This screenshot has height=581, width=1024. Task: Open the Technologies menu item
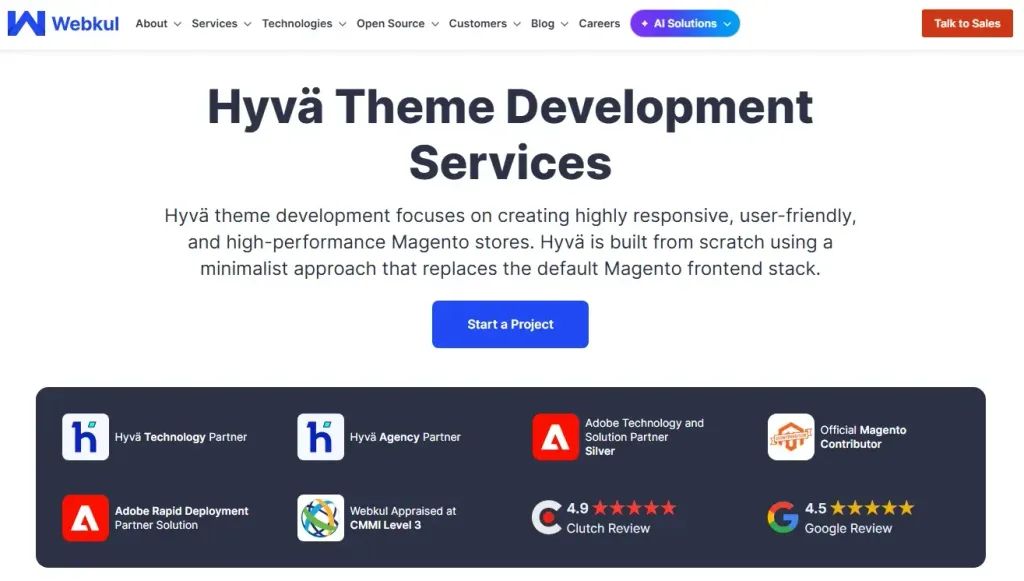[x=297, y=24]
